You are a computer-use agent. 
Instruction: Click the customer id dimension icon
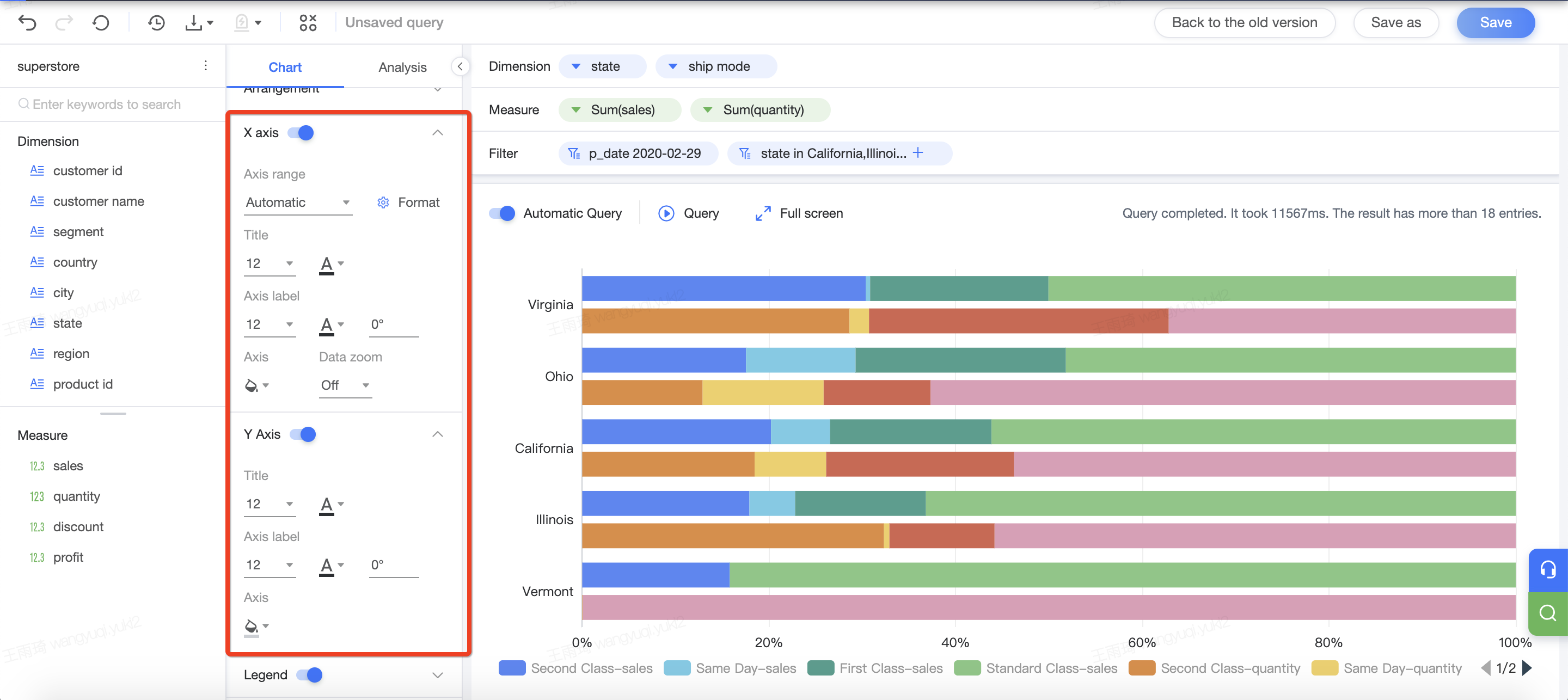tap(36, 170)
